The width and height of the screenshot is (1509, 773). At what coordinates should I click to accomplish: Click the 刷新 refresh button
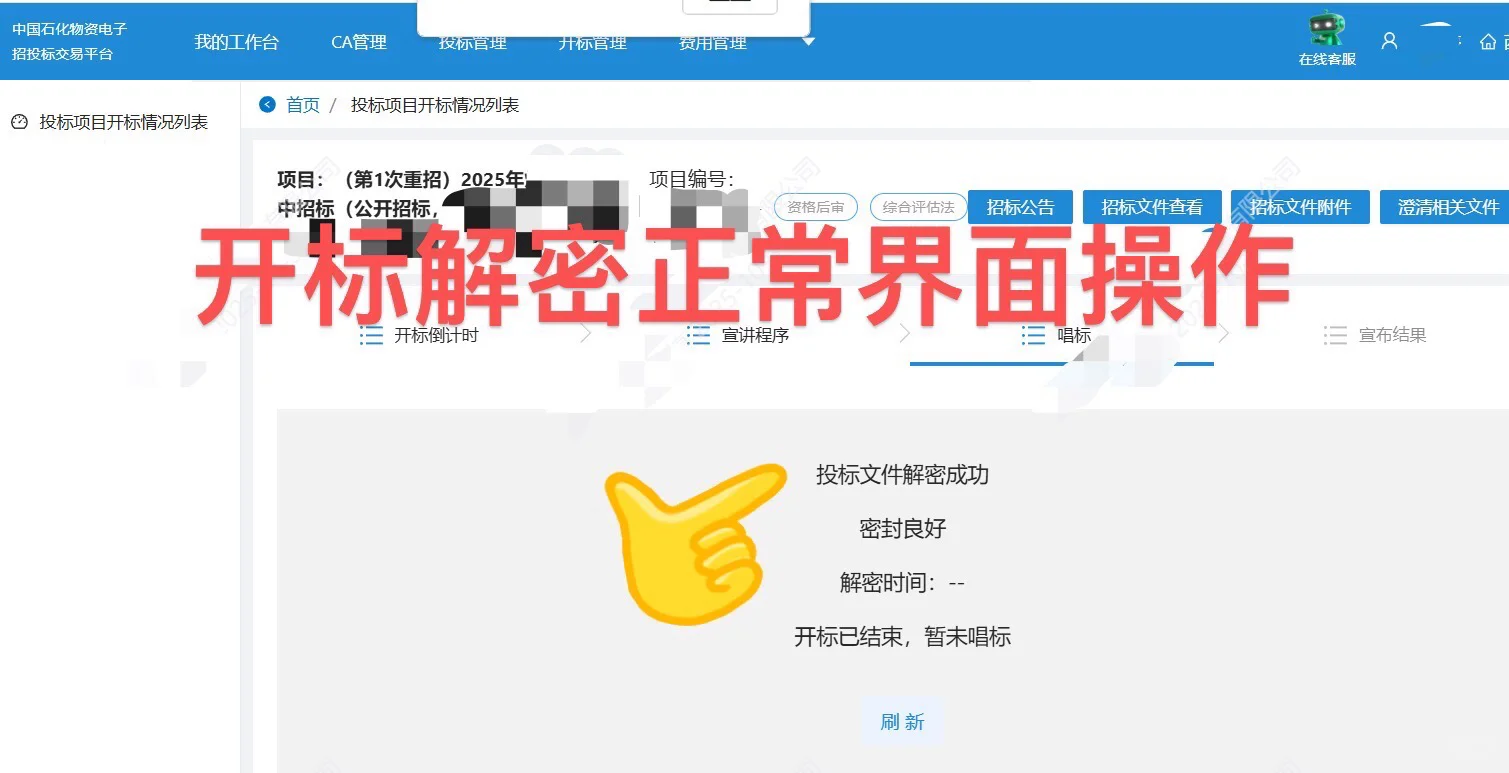pos(901,721)
